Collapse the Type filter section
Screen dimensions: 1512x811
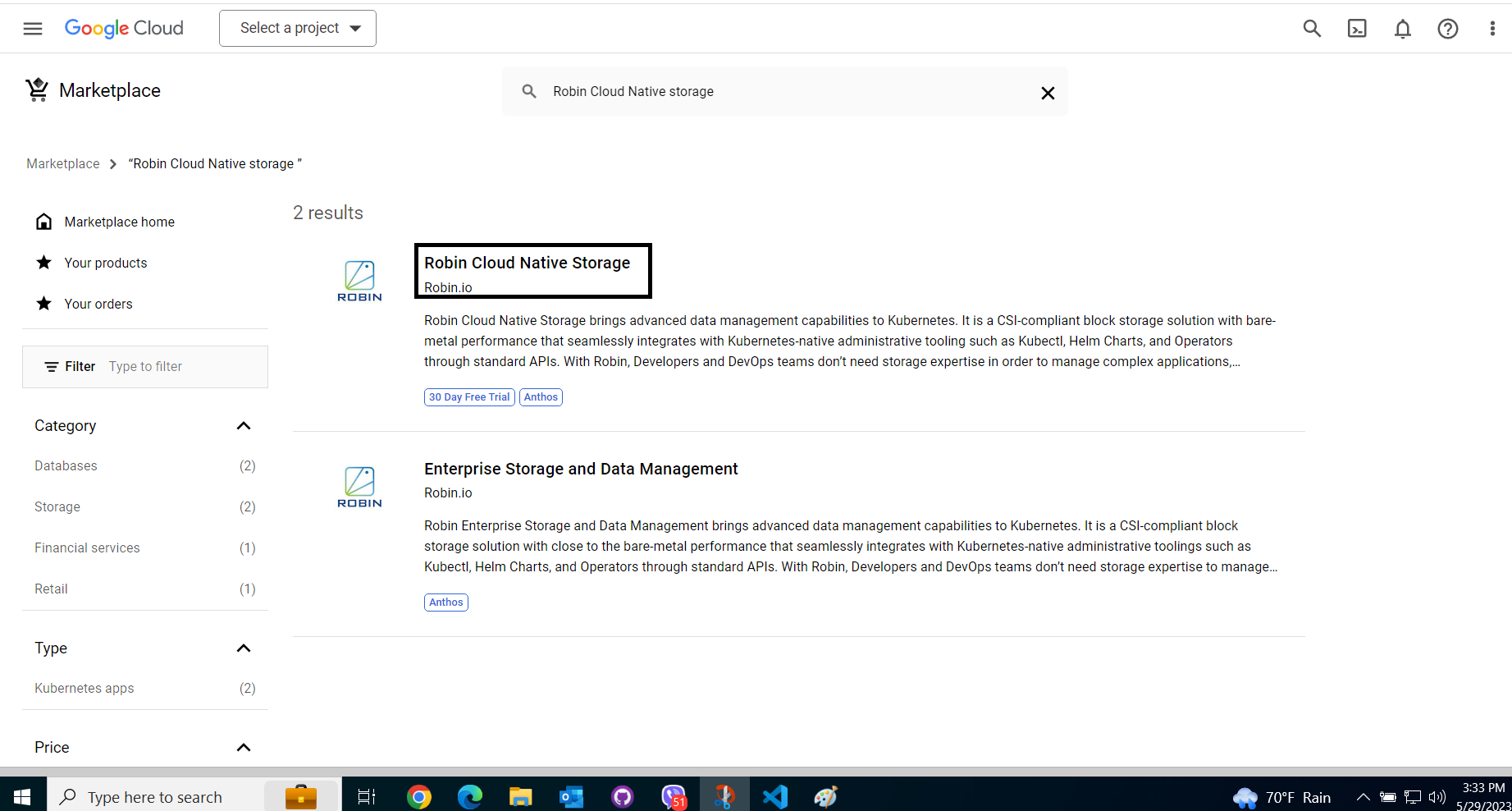coord(244,648)
